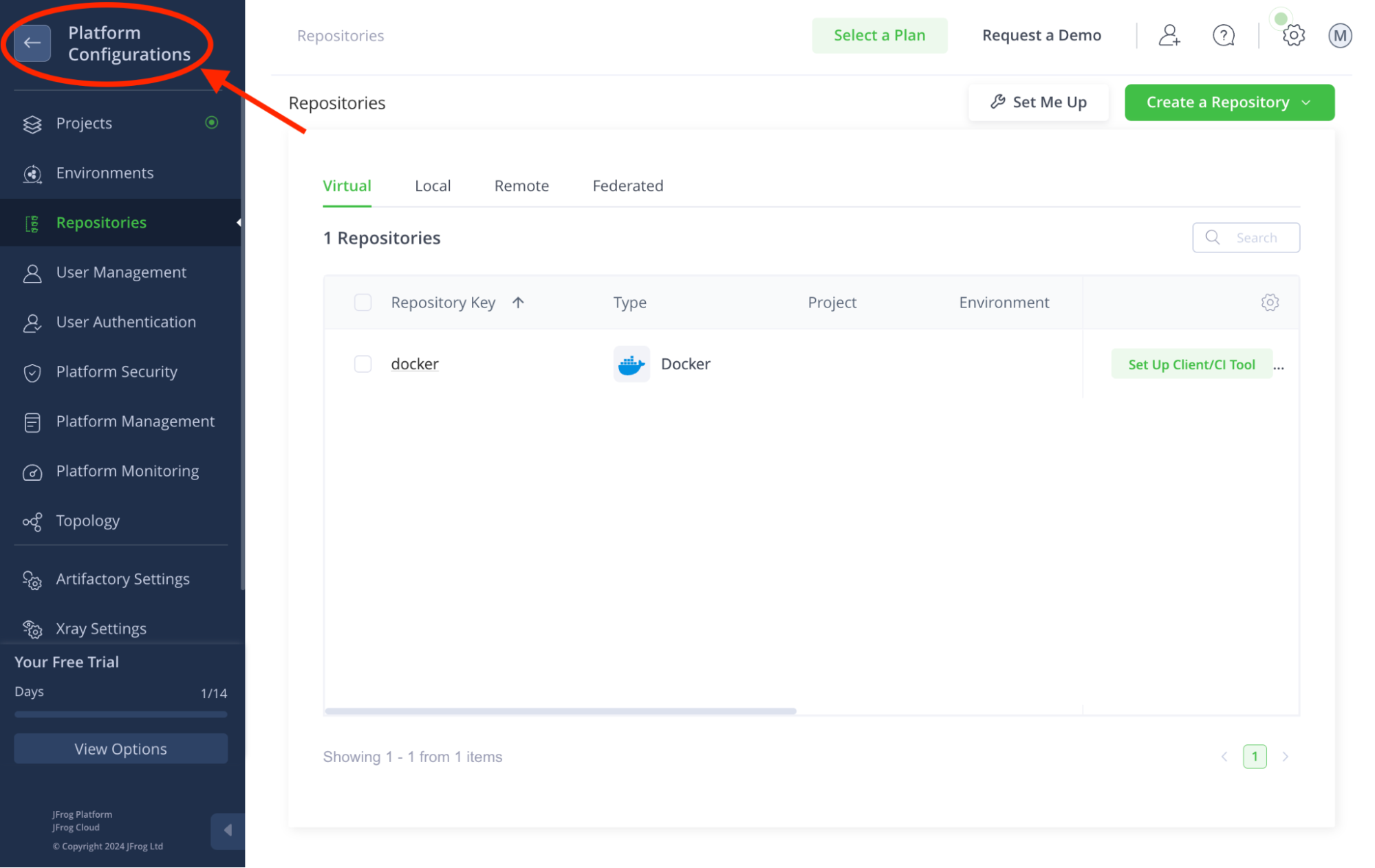Expand the Create a Repository dropdown
Screen dimensions: 1375x868
[1306, 102]
